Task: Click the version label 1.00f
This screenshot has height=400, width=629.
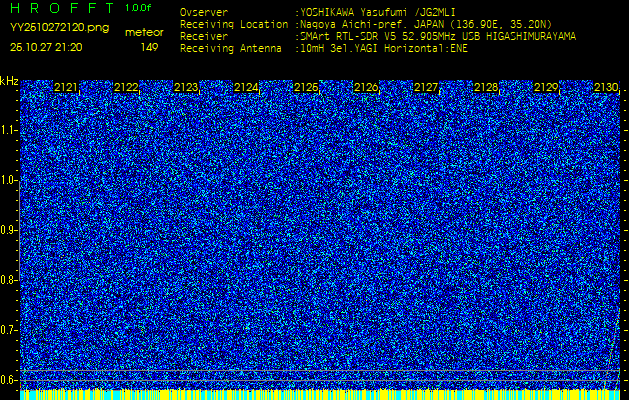Action: [138, 8]
